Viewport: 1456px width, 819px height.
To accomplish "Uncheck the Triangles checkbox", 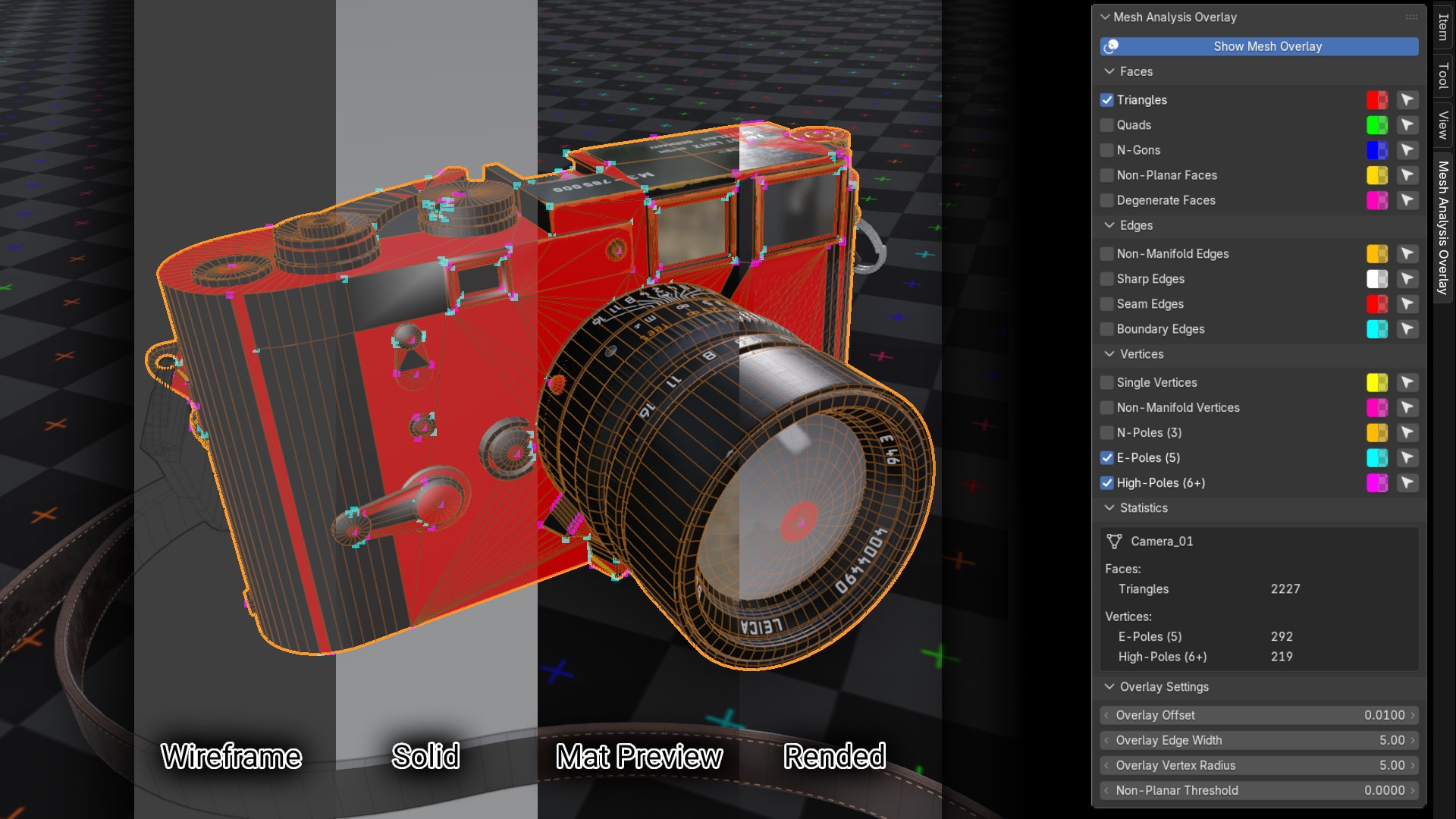I will tap(1107, 100).
